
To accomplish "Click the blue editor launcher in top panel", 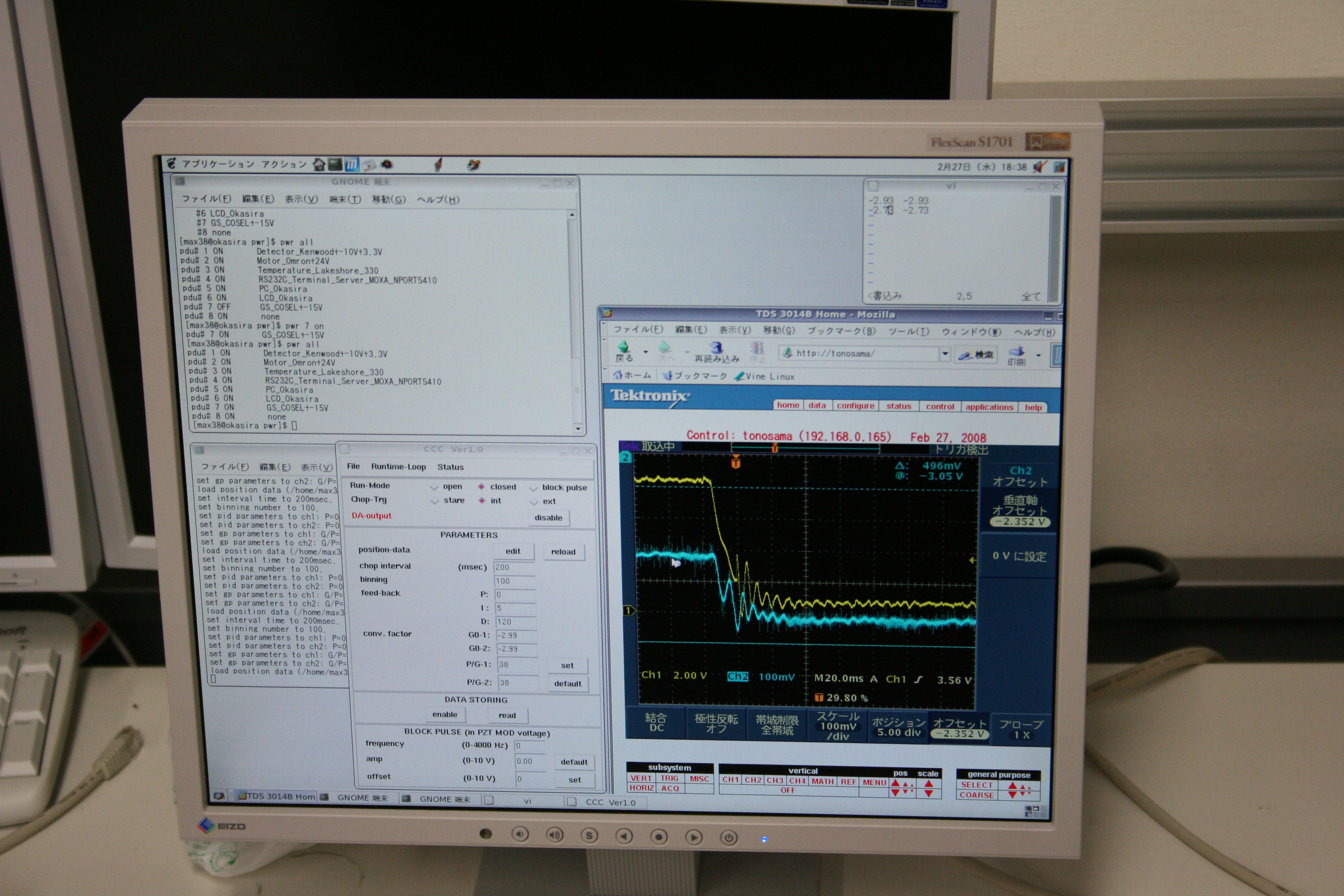I will coord(352,164).
